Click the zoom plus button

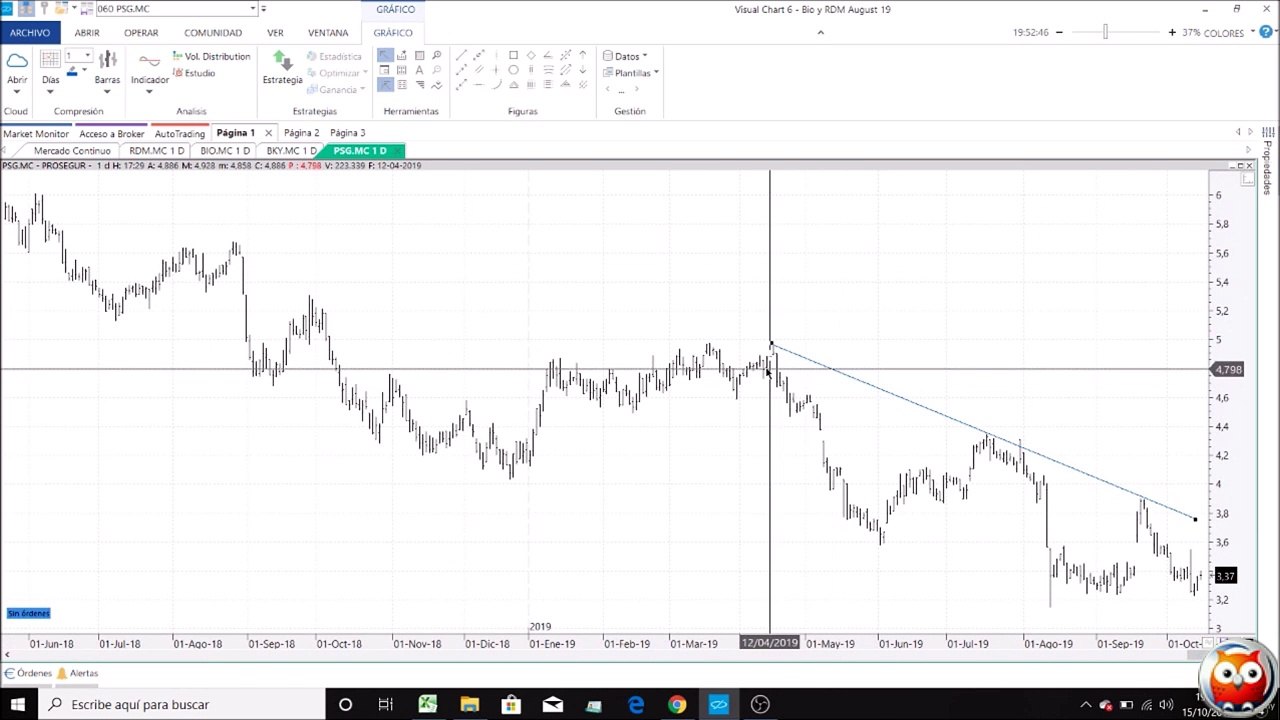click(1172, 33)
